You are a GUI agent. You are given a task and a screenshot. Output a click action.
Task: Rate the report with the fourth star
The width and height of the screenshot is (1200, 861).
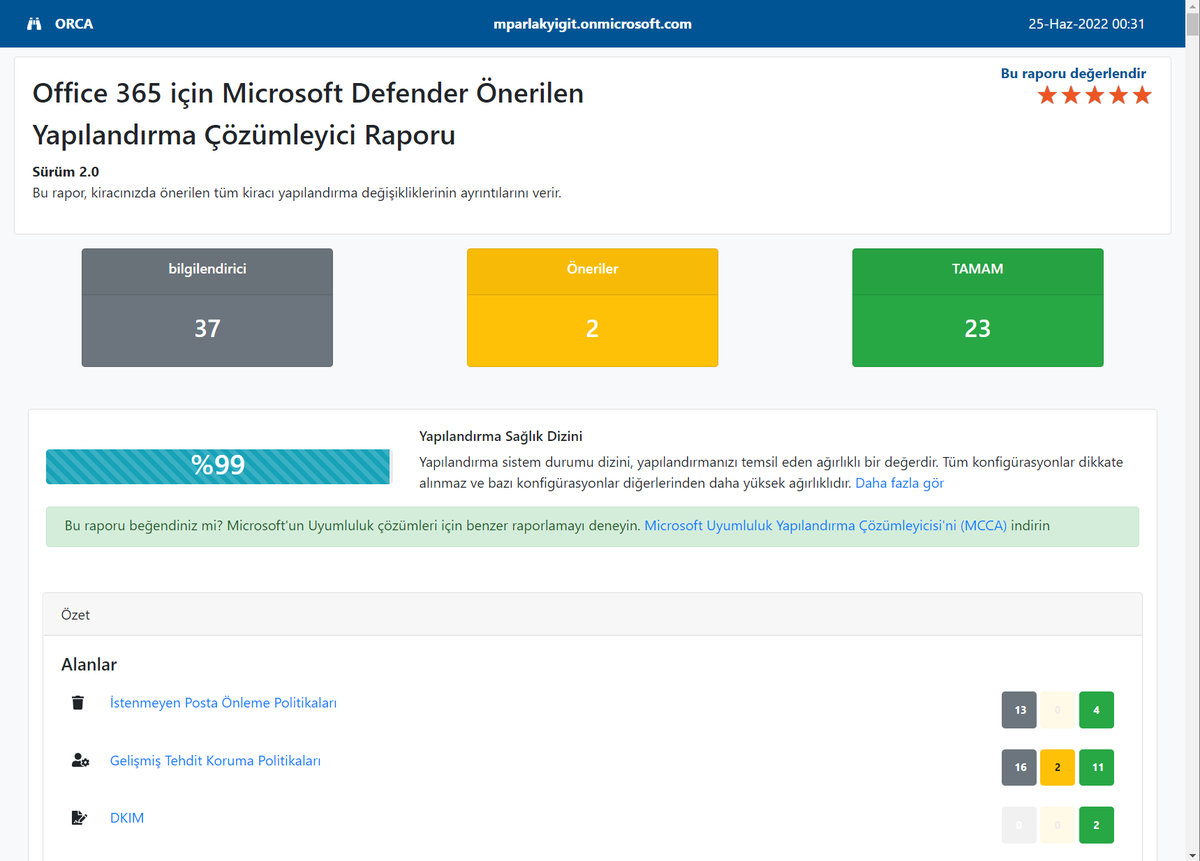click(1118, 95)
